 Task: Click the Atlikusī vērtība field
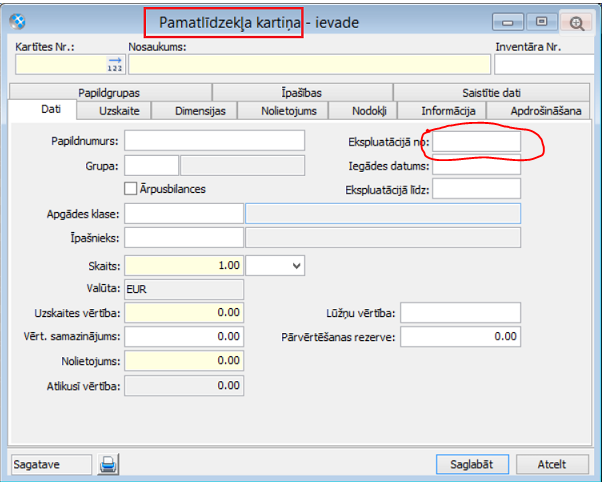coord(184,385)
